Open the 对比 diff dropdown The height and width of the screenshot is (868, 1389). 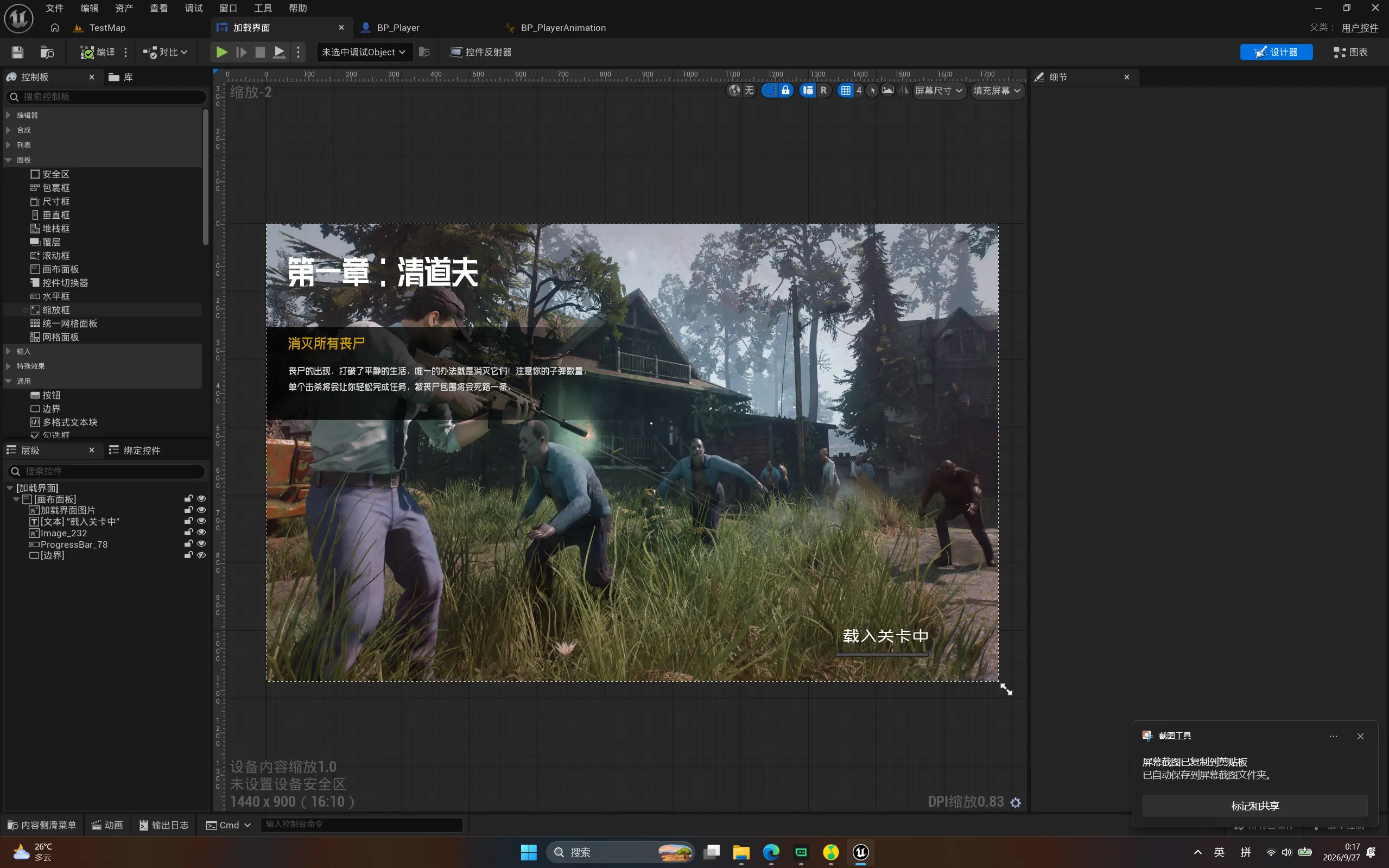[x=166, y=52]
